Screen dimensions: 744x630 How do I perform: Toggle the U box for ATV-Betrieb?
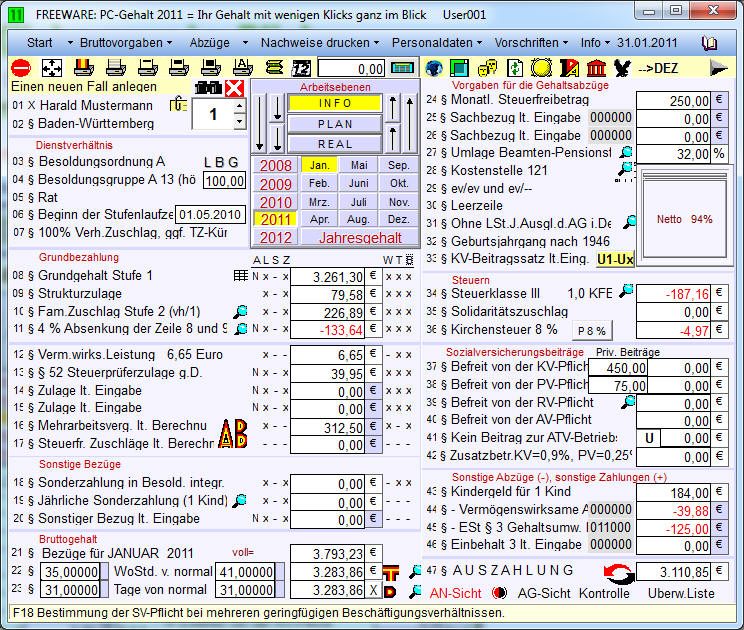click(649, 438)
